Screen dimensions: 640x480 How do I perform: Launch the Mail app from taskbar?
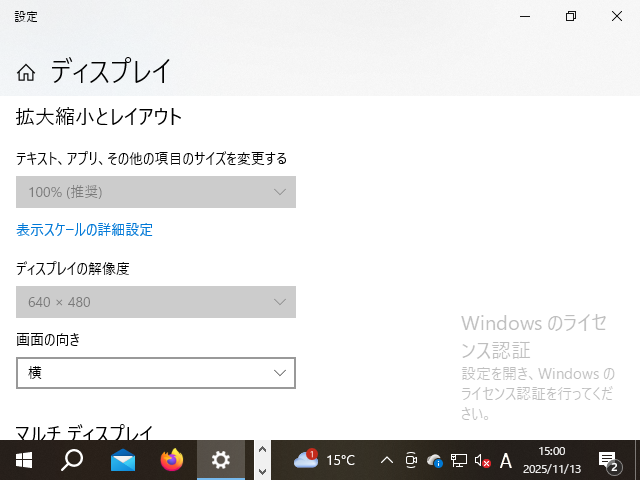coord(122,460)
